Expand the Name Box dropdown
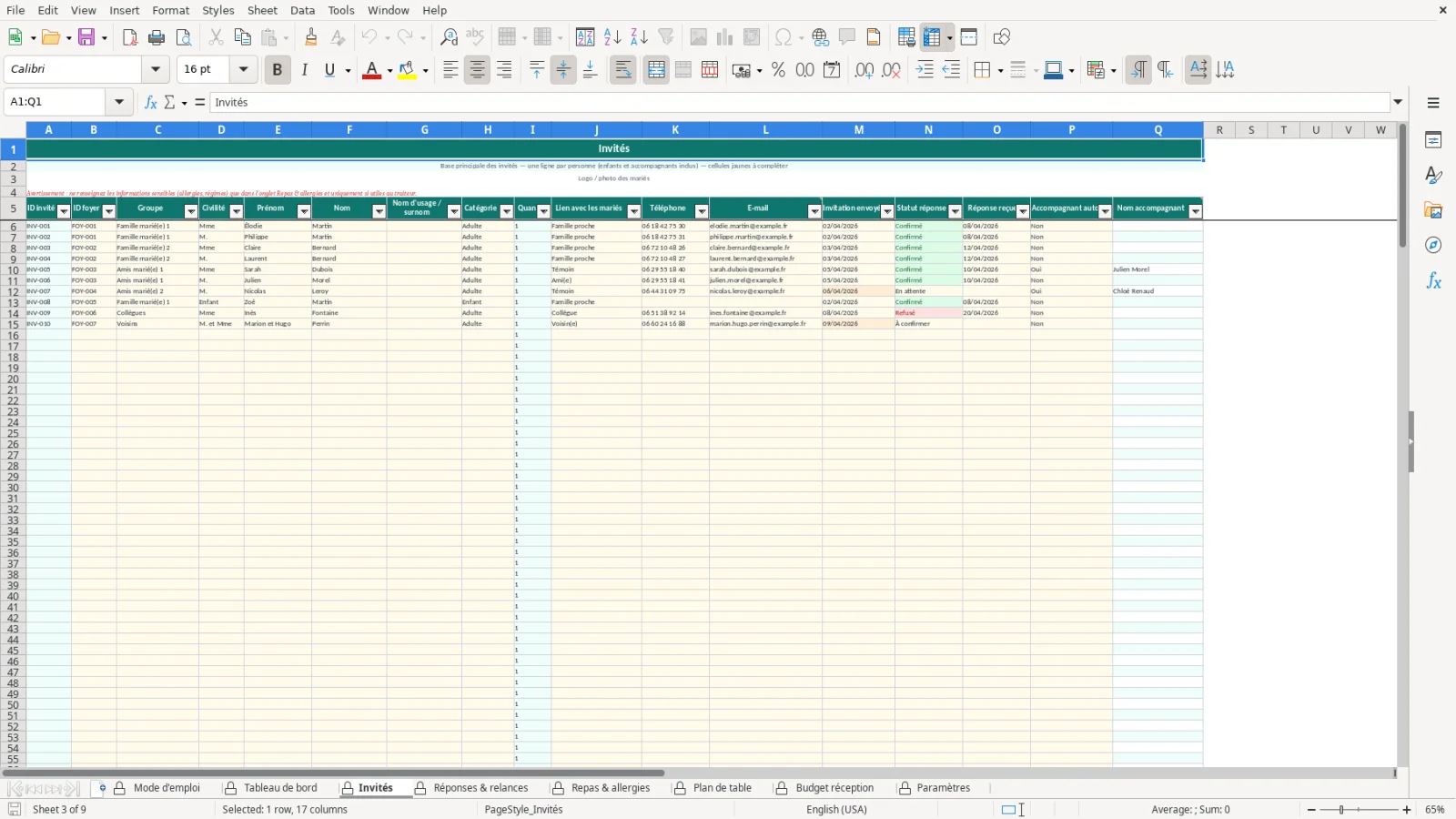The width and height of the screenshot is (1456, 819). pos(119,102)
